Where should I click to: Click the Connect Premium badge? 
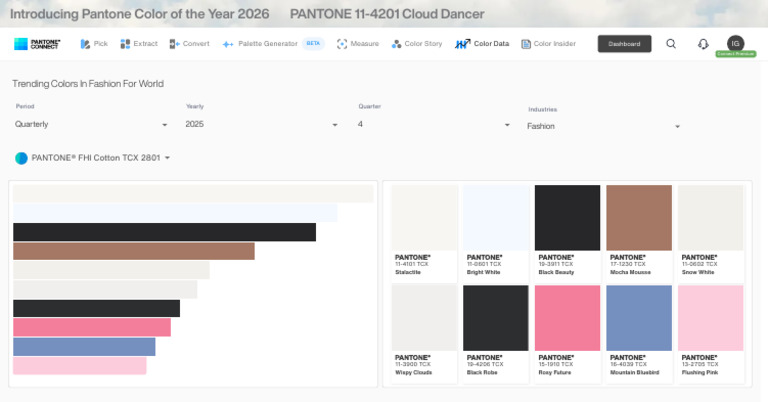point(736,54)
